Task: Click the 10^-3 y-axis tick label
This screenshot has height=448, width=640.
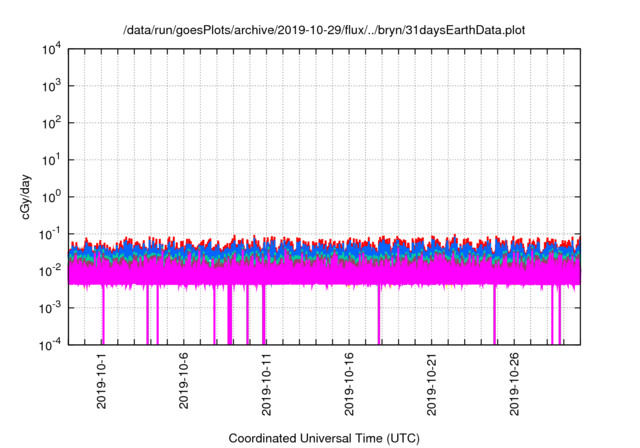Action: click(50, 308)
